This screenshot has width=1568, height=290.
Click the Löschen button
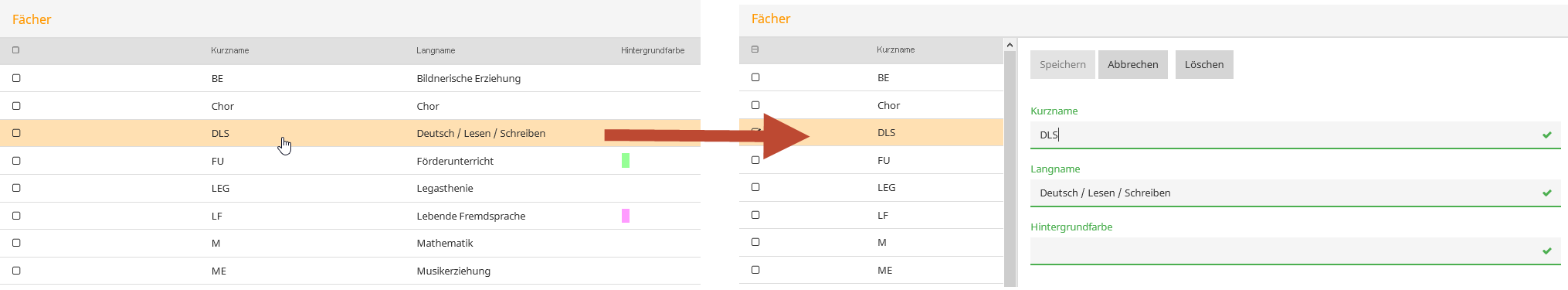(1204, 65)
